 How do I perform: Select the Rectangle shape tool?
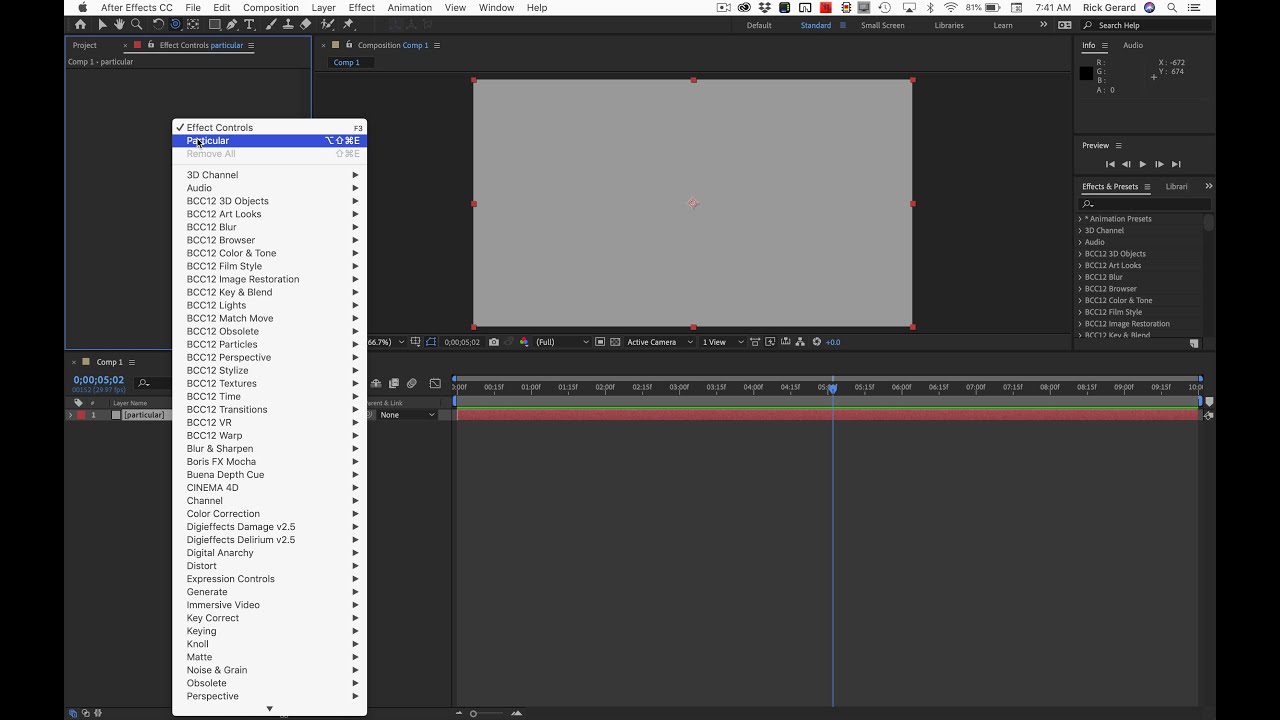(x=214, y=25)
